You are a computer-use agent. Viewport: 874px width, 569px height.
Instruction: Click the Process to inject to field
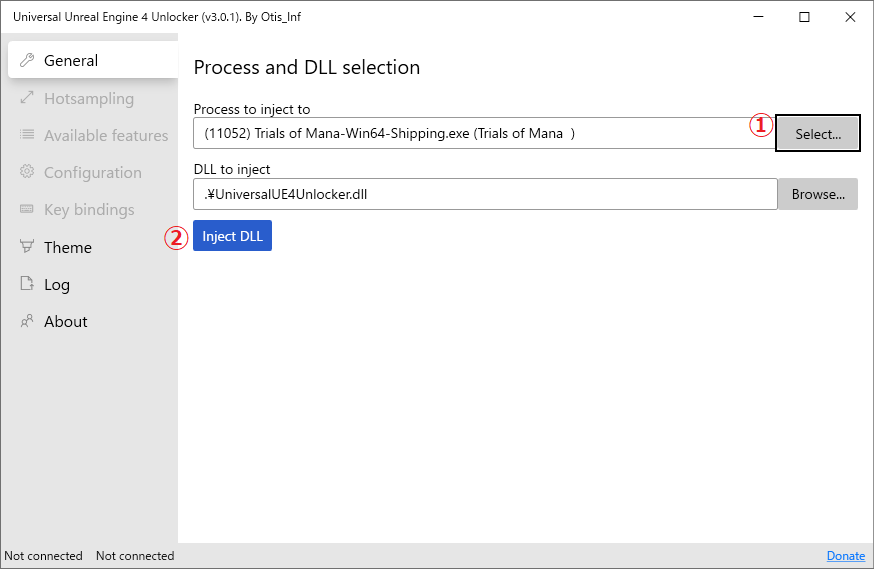[470, 134]
